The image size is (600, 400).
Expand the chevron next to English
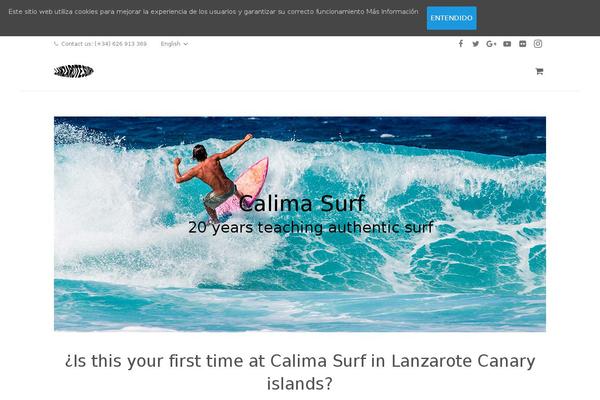[x=186, y=44]
